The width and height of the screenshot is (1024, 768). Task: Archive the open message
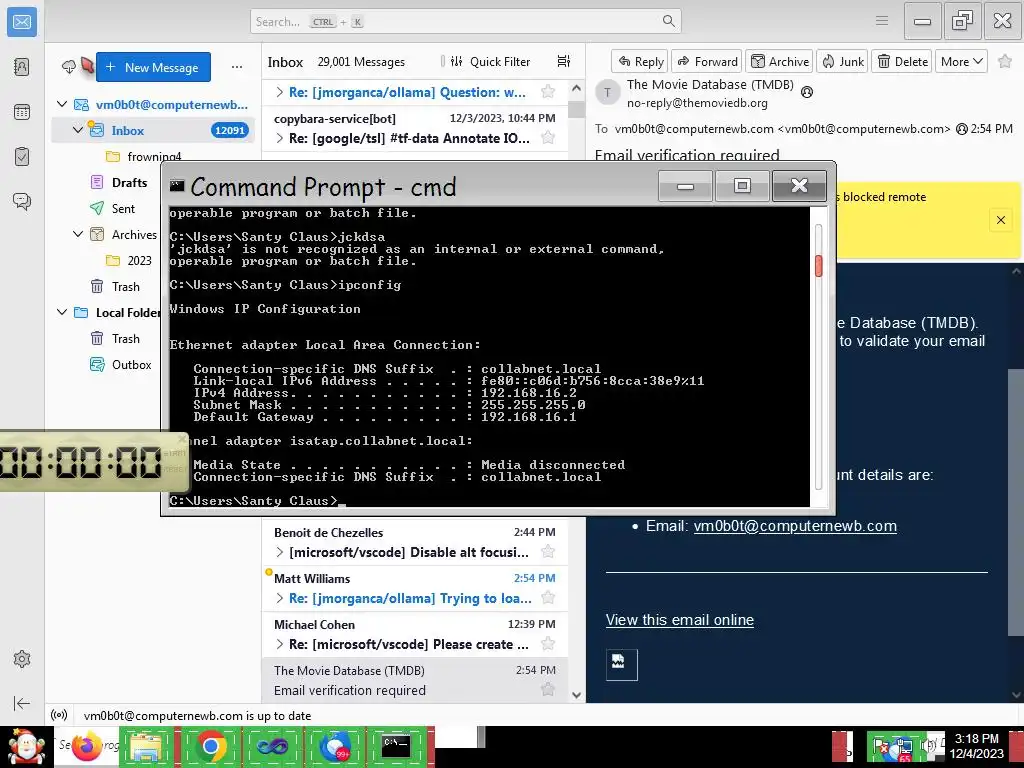pyautogui.click(x=780, y=61)
